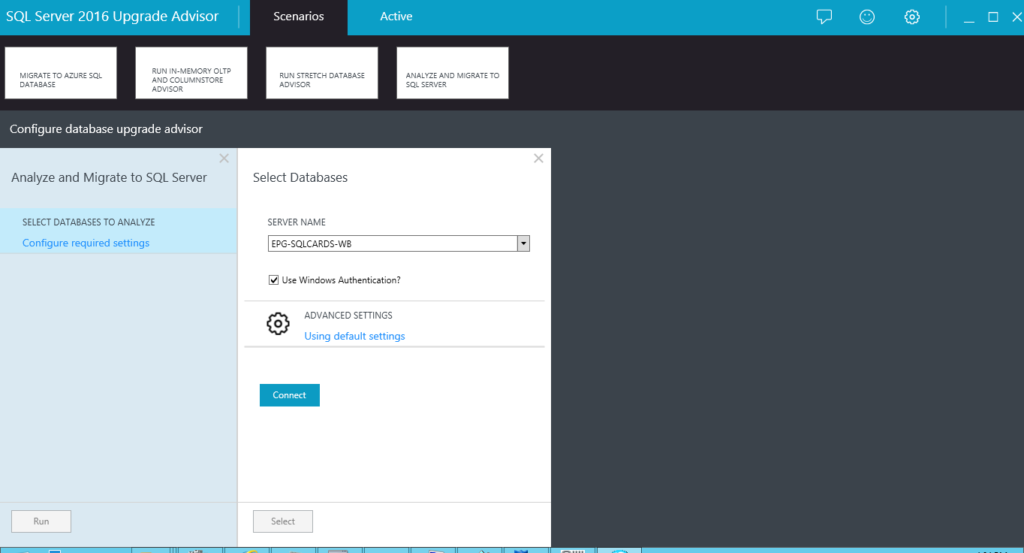Screen dimensions: 1024x553
Task: Click the Server Name label
Action: pos(296,222)
